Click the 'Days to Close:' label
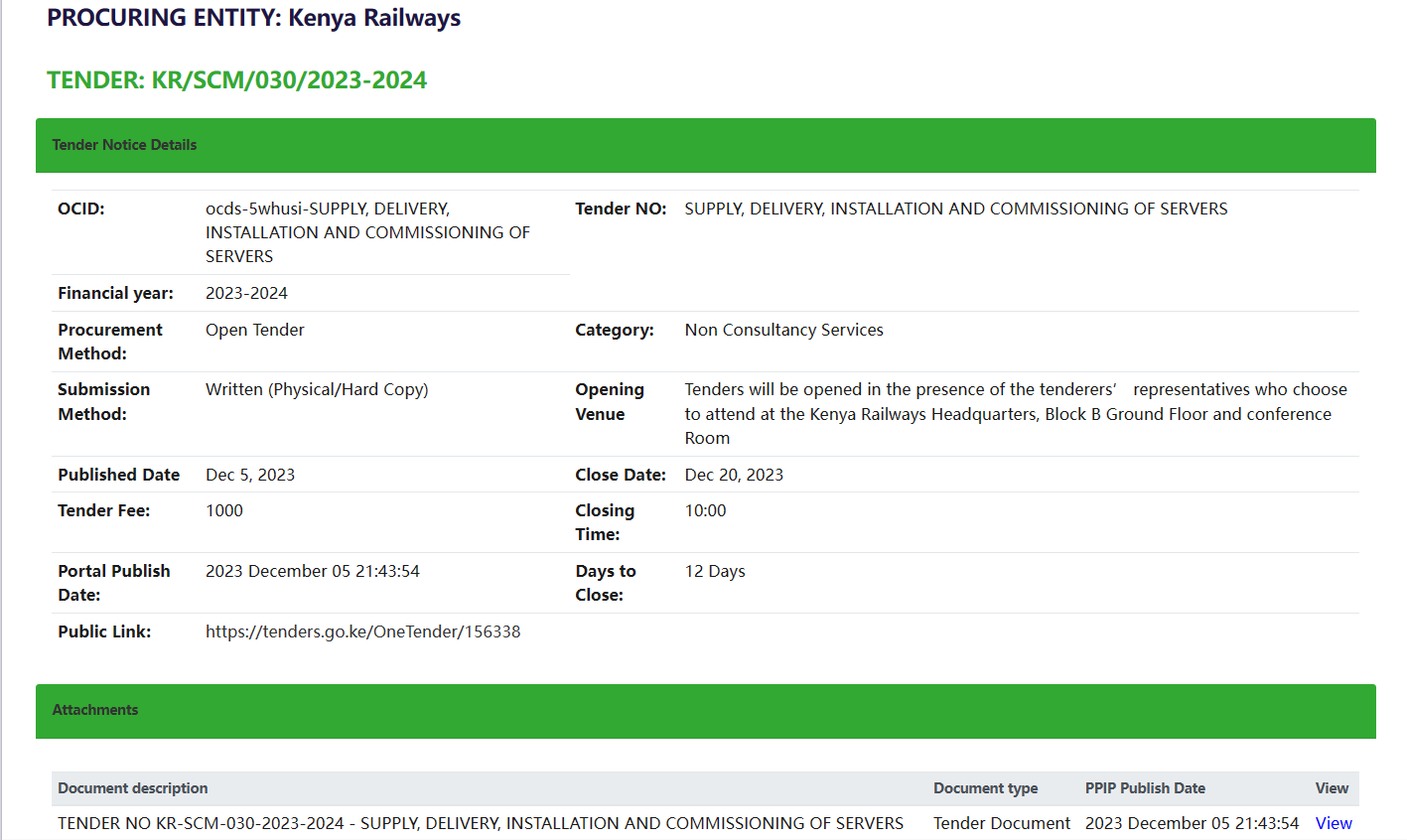Image resolution: width=1407 pixels, height=840 pixels. 606,583
